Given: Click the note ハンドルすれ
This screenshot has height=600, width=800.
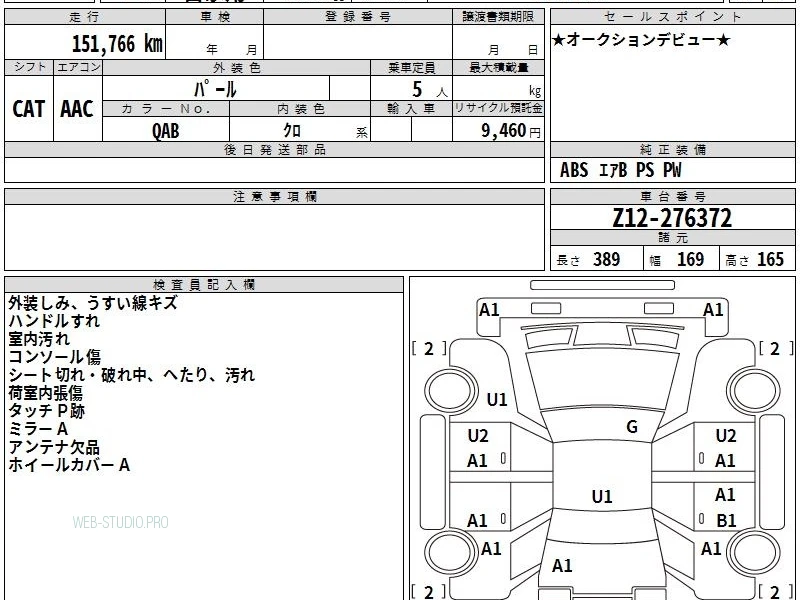Looking at the screenshot, I should [54, 321].
